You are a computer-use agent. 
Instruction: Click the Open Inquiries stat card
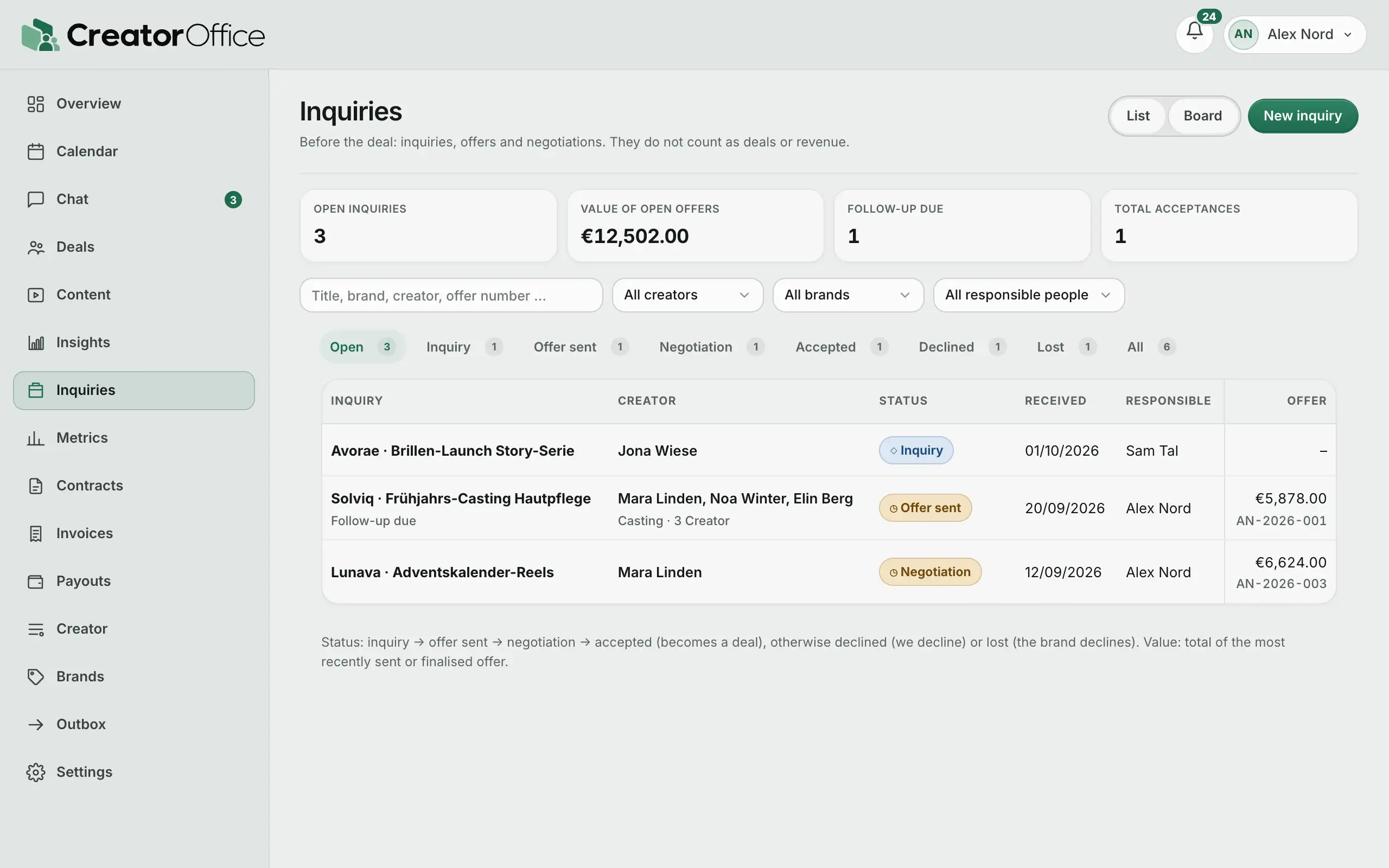428,226
